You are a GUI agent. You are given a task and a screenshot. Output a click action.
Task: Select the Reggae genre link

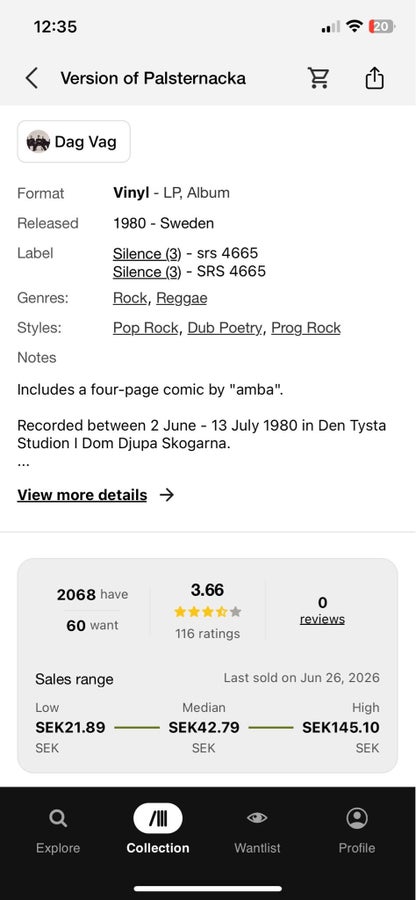coord(182,298)
